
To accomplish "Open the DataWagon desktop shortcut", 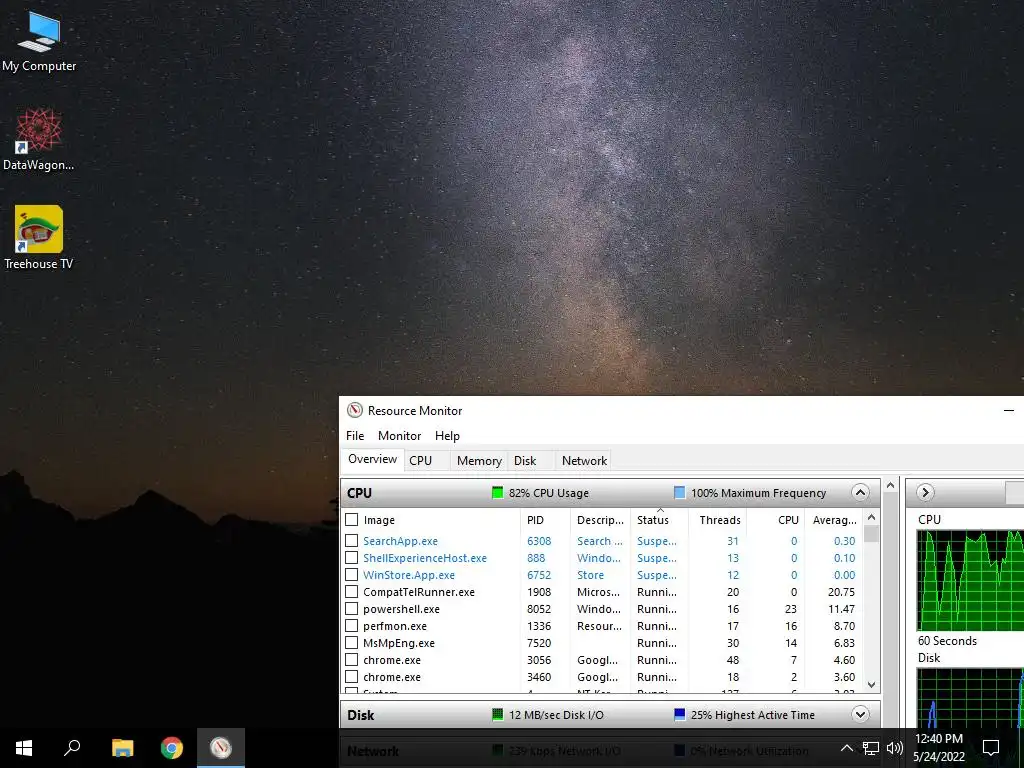I will (39, 140).
